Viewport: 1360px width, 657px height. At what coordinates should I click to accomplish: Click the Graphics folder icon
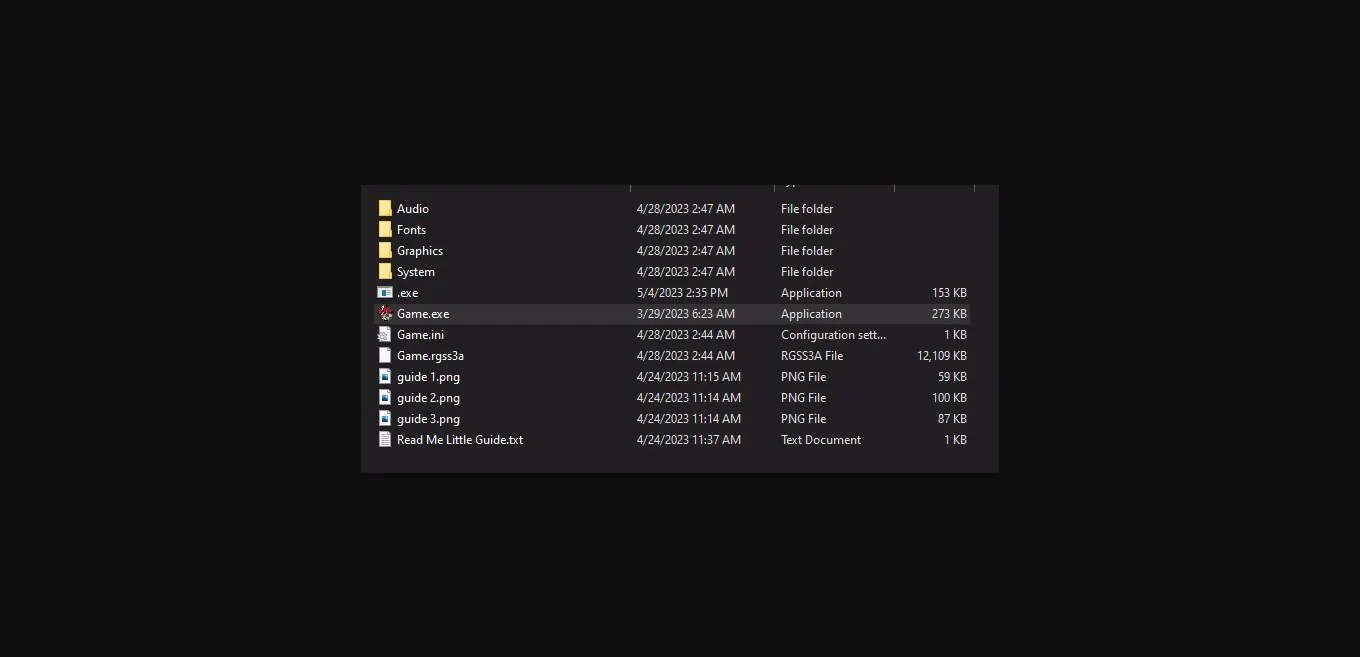(385, 251)
